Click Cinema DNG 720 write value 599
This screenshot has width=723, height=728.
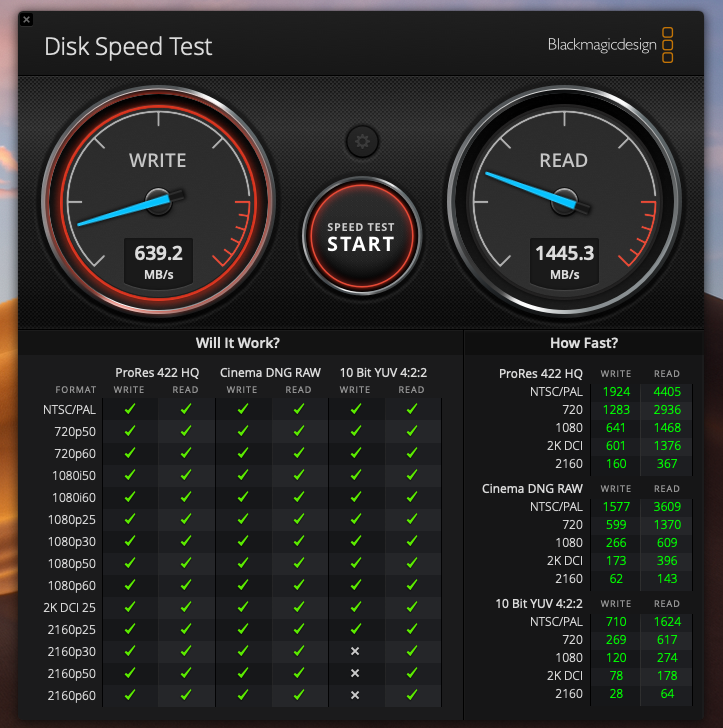(x=616, y=525)
